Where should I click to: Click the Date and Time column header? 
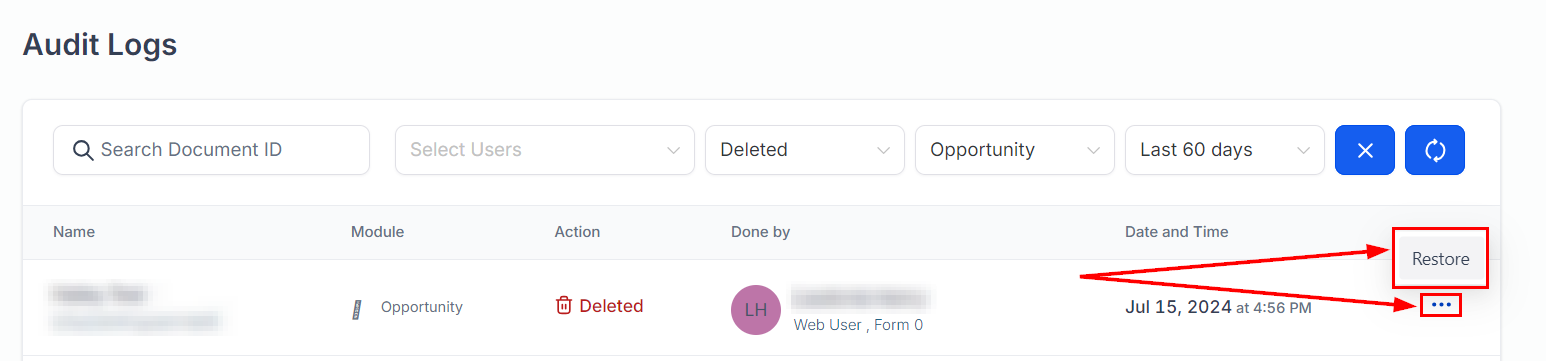[x=1177, y=232]
